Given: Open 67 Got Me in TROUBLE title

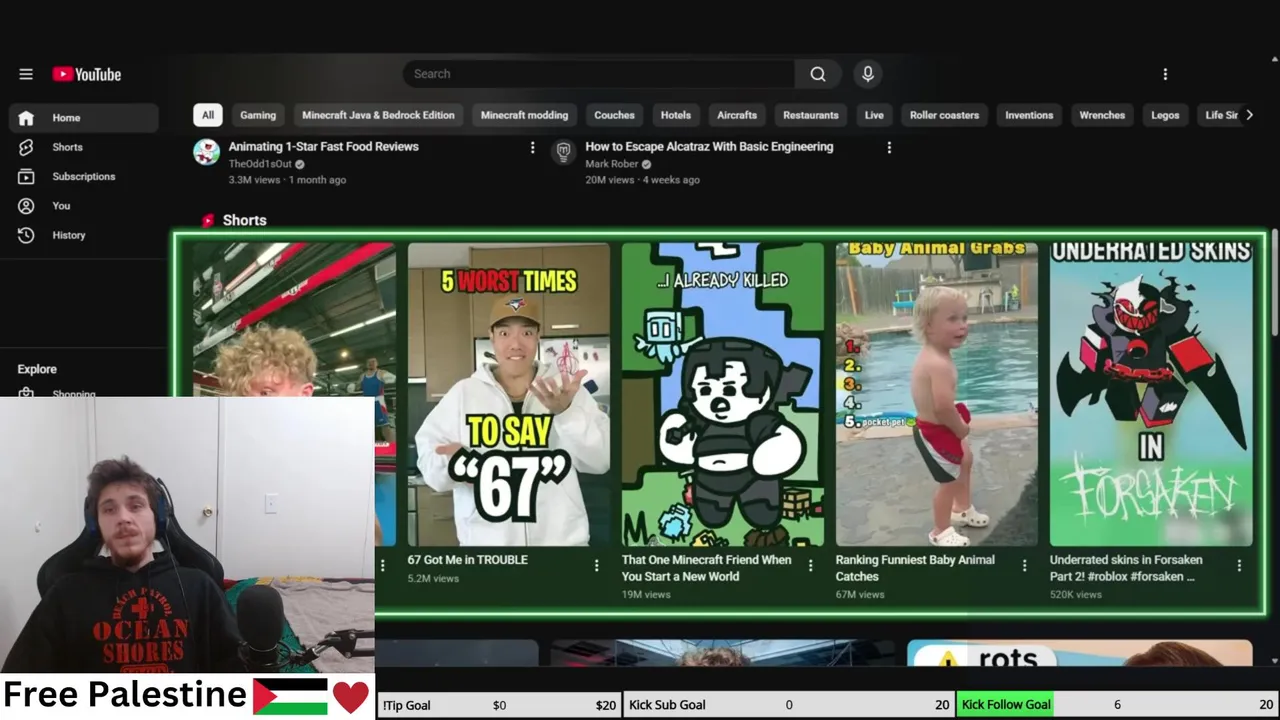Looking at the screenshot, I should [467, 560].
